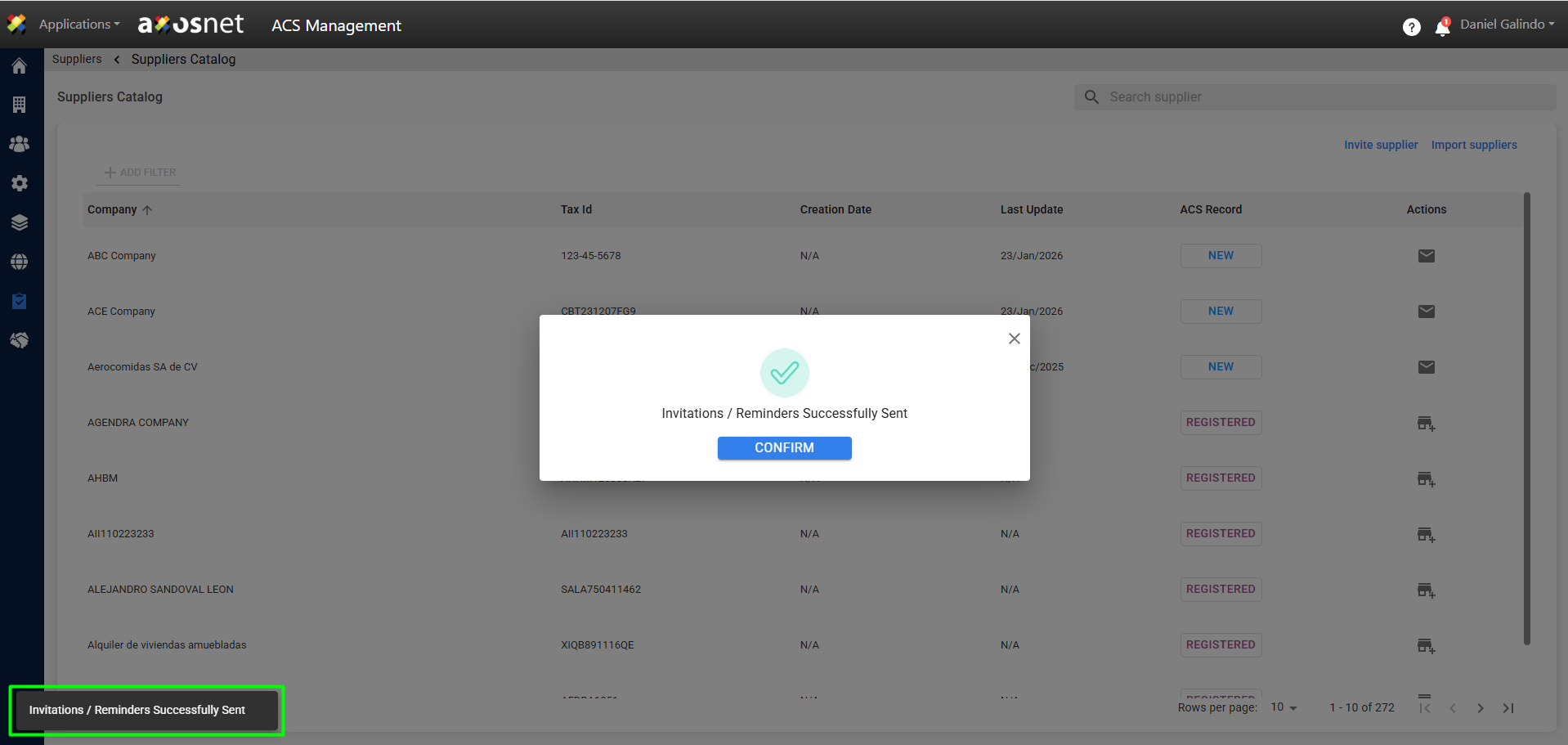This screenshot has height=745, width=1568.
Task: Open the help question mark icon
Action: (1411, 28)
